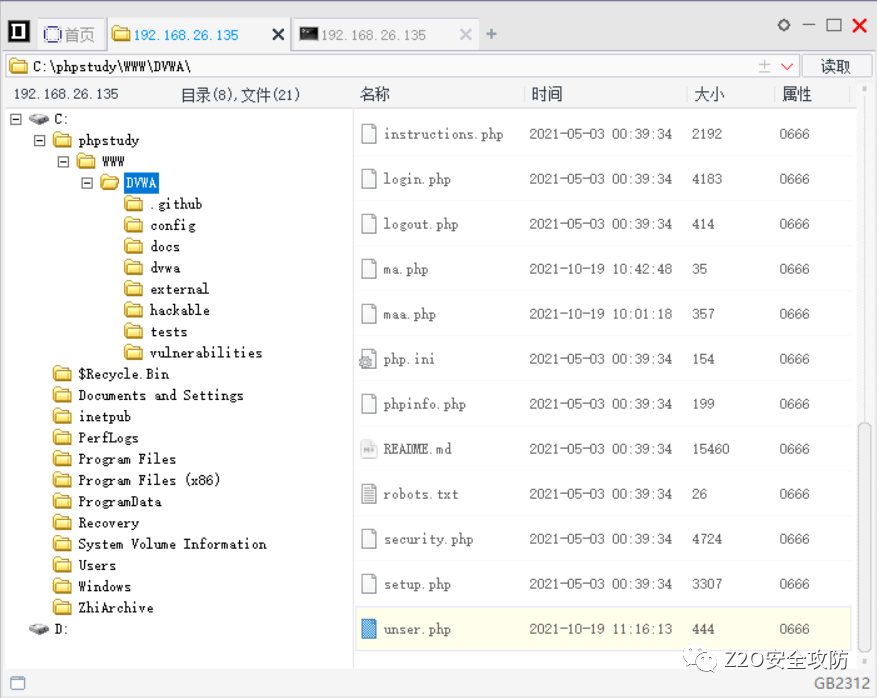Select the PerfLogs folder
The height and width of the screenshot is (698, 877).
pos(108,437)
